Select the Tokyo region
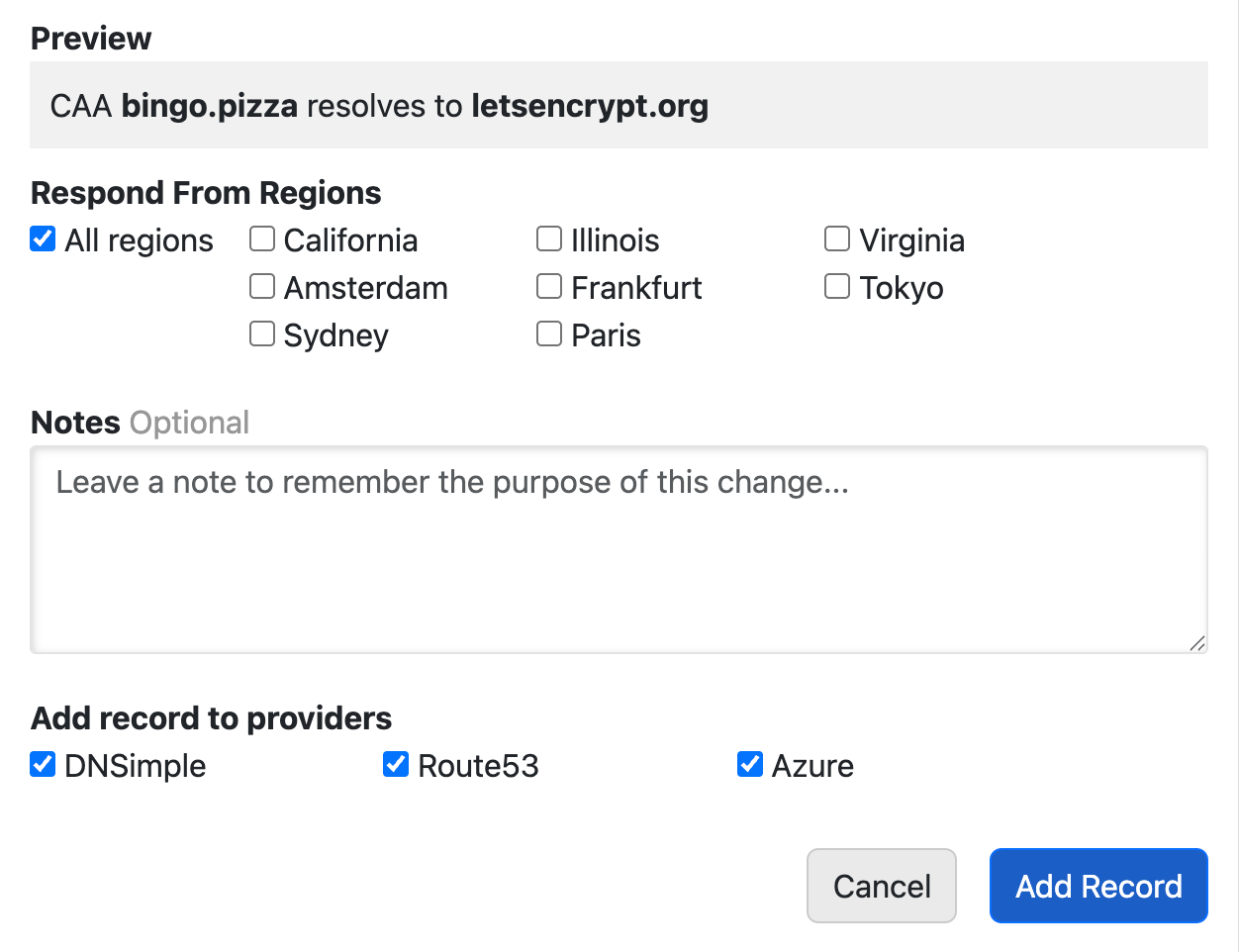This screenshot has height=952, width=1239. click(837, 286)
